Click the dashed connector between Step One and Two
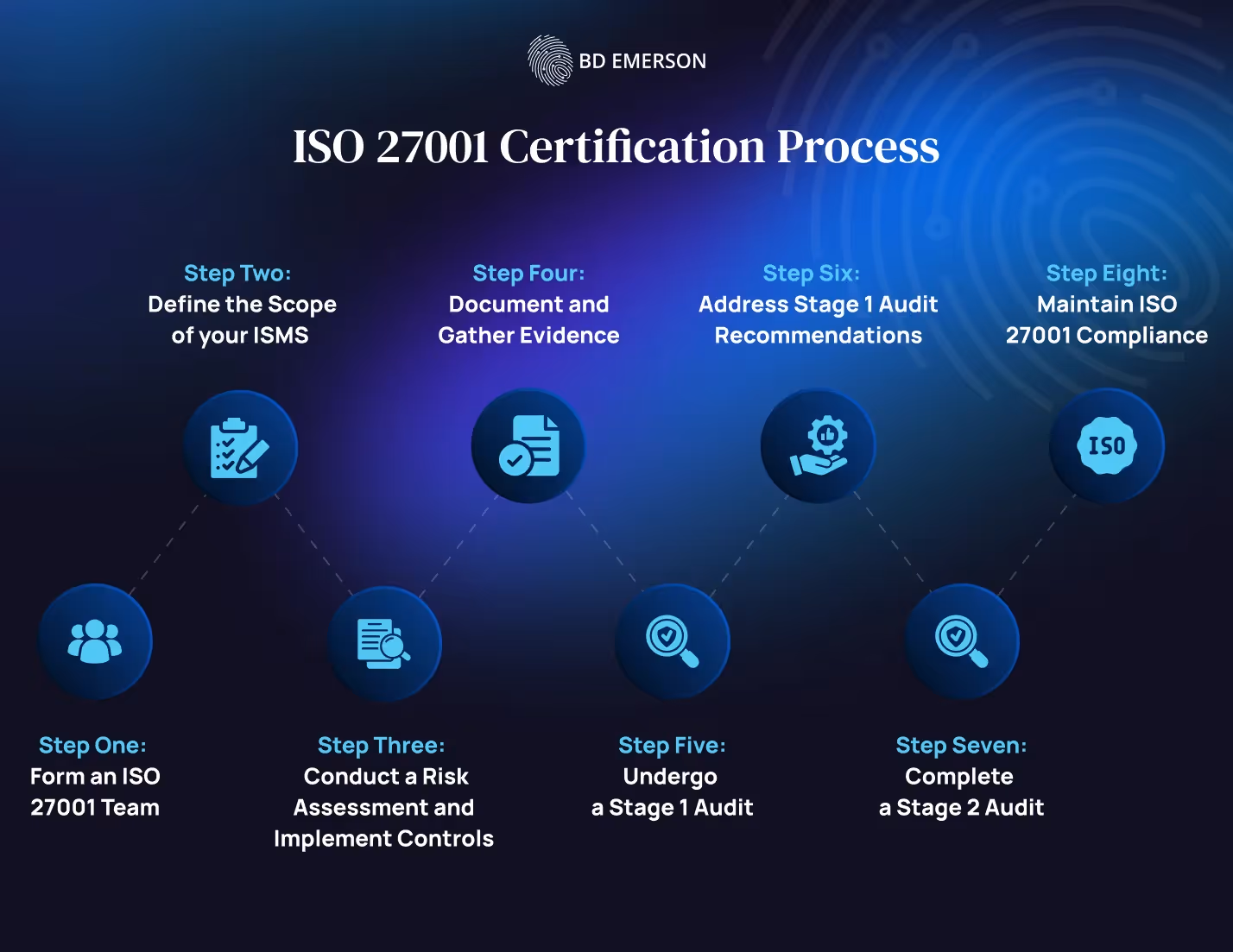Screen dimensions: 1233x952 pos(167,544)
